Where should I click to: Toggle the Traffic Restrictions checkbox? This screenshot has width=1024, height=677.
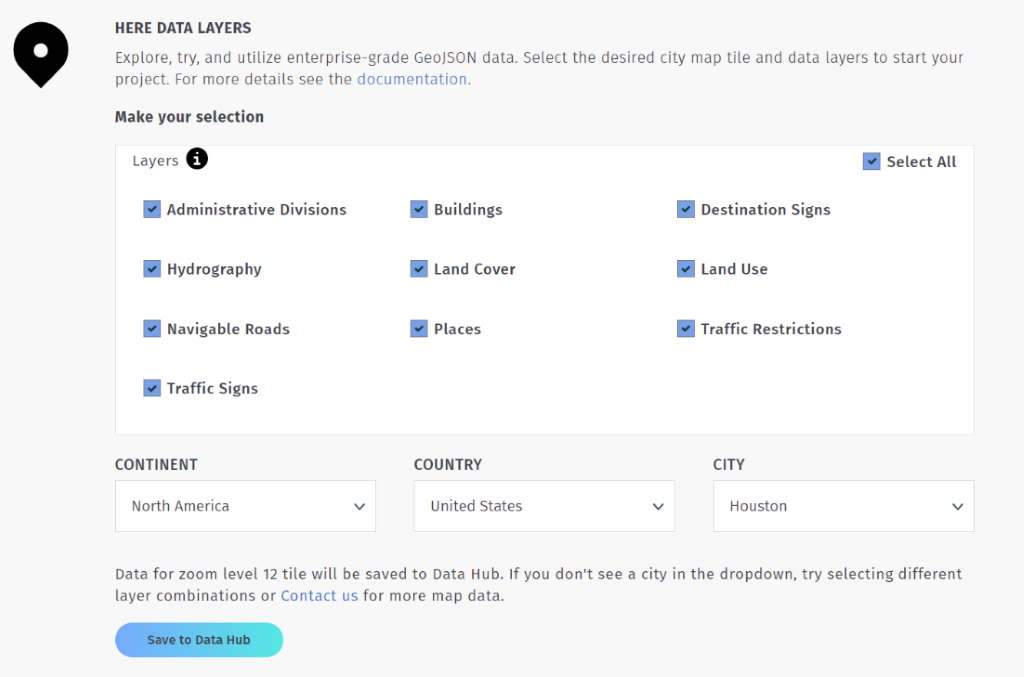686,328
